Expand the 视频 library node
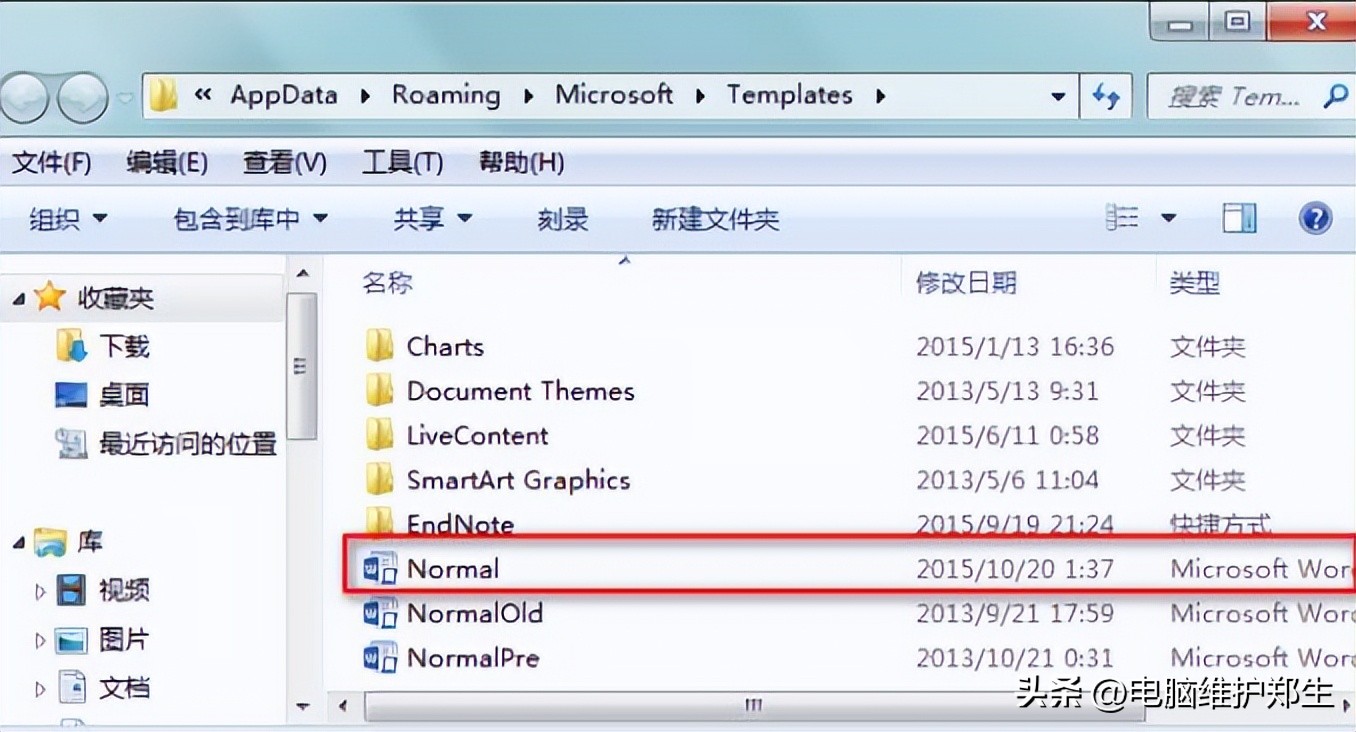The image size is (1356, 732). point(40,591)
